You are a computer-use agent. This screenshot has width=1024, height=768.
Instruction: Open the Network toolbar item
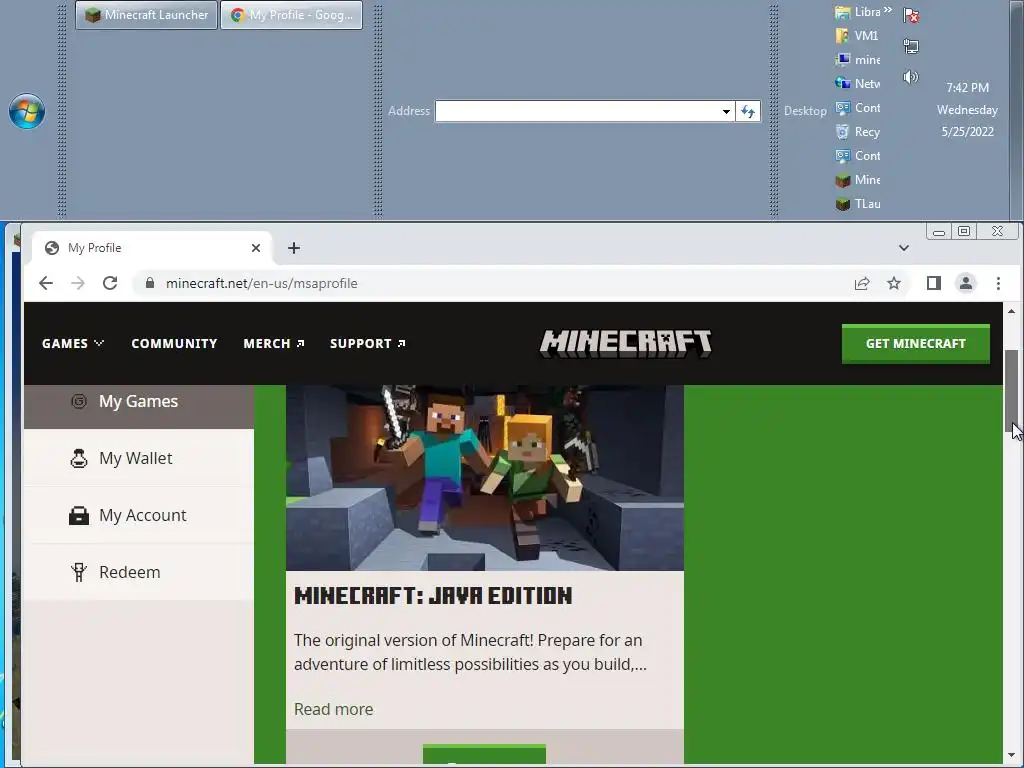857,84
